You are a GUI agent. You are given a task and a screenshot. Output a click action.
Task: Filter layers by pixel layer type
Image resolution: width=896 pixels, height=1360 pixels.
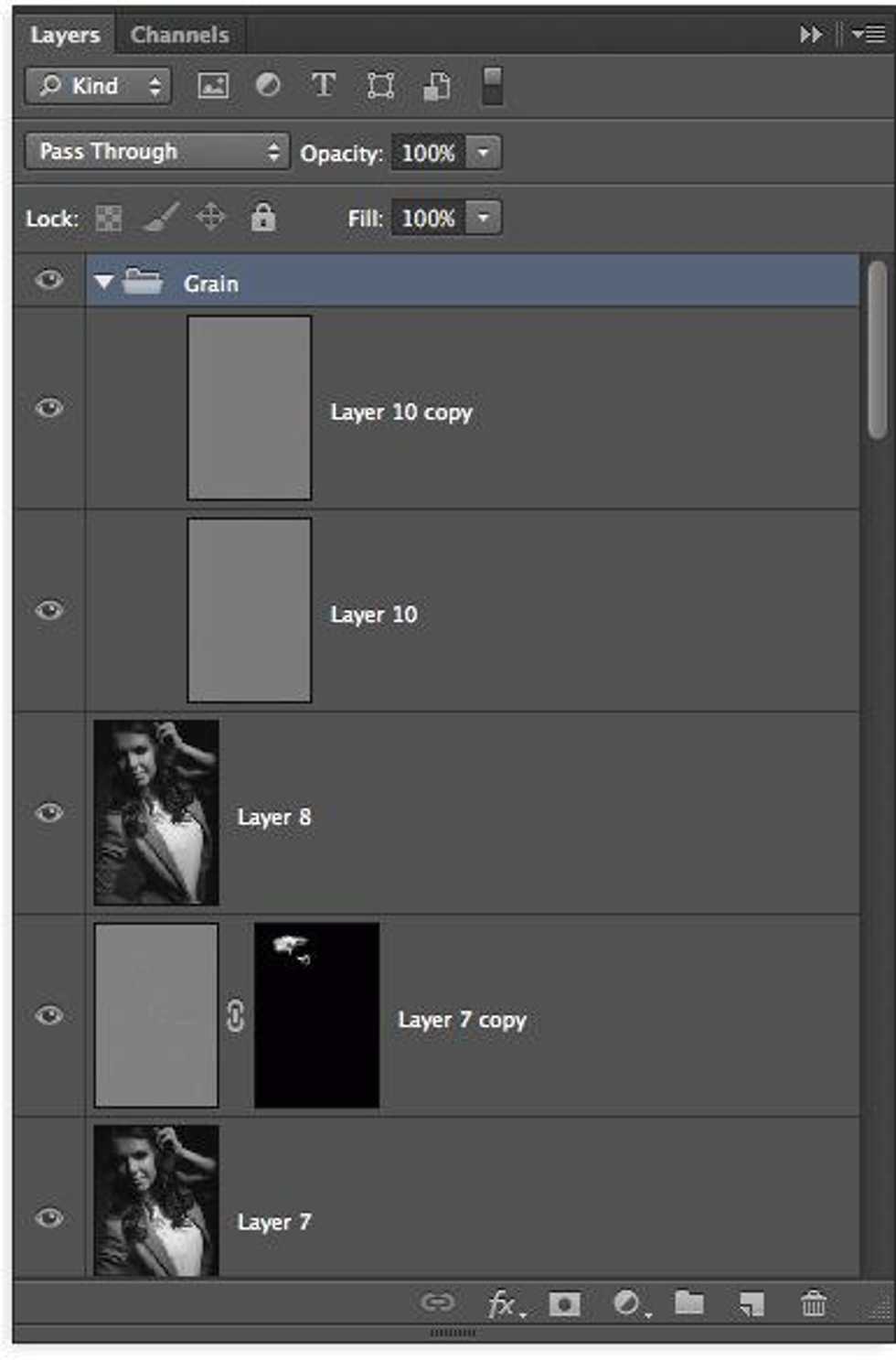click(213, 86)
